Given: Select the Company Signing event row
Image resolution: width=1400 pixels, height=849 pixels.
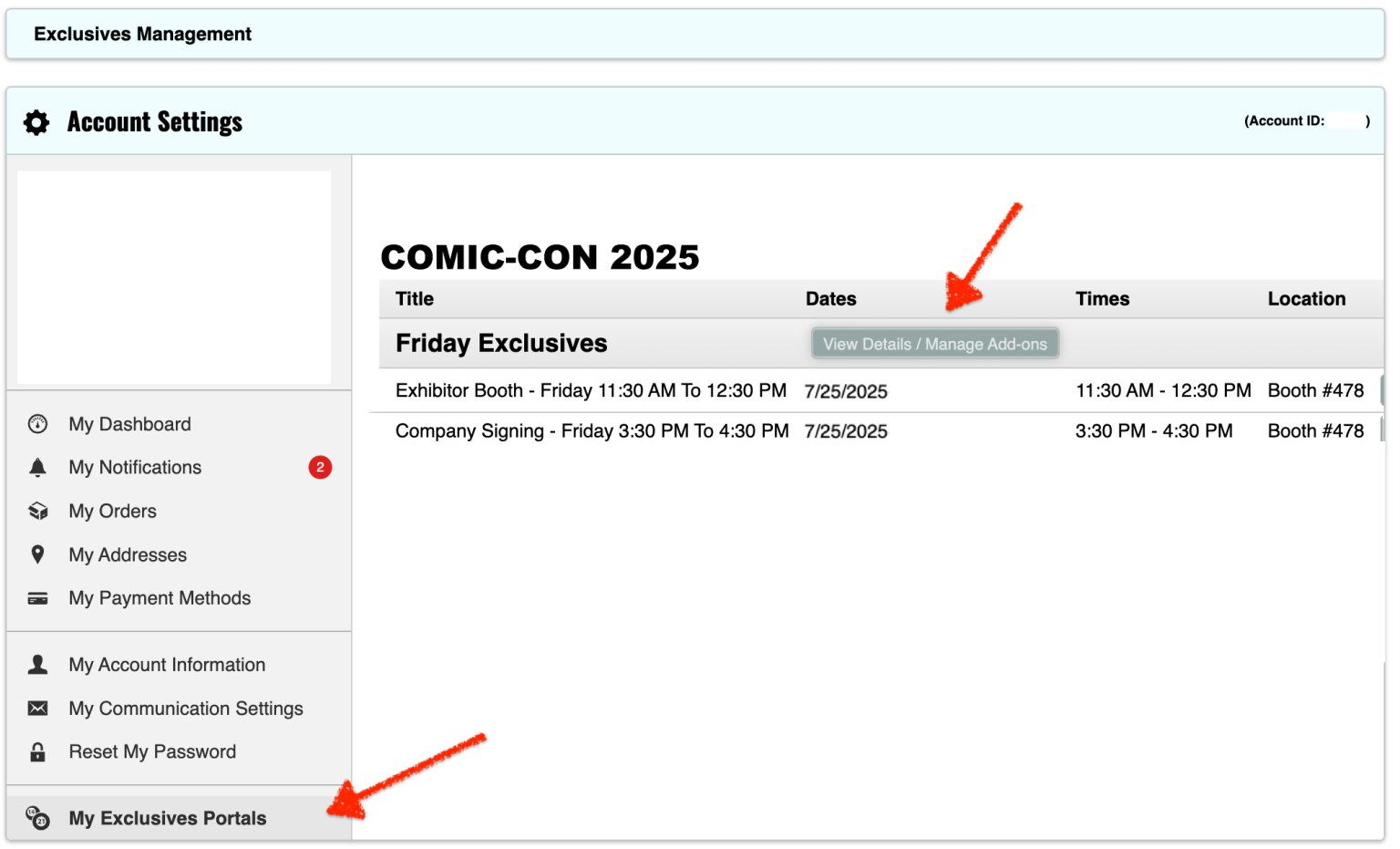Looking at the screenshot, I should click(x=592, y=430).
